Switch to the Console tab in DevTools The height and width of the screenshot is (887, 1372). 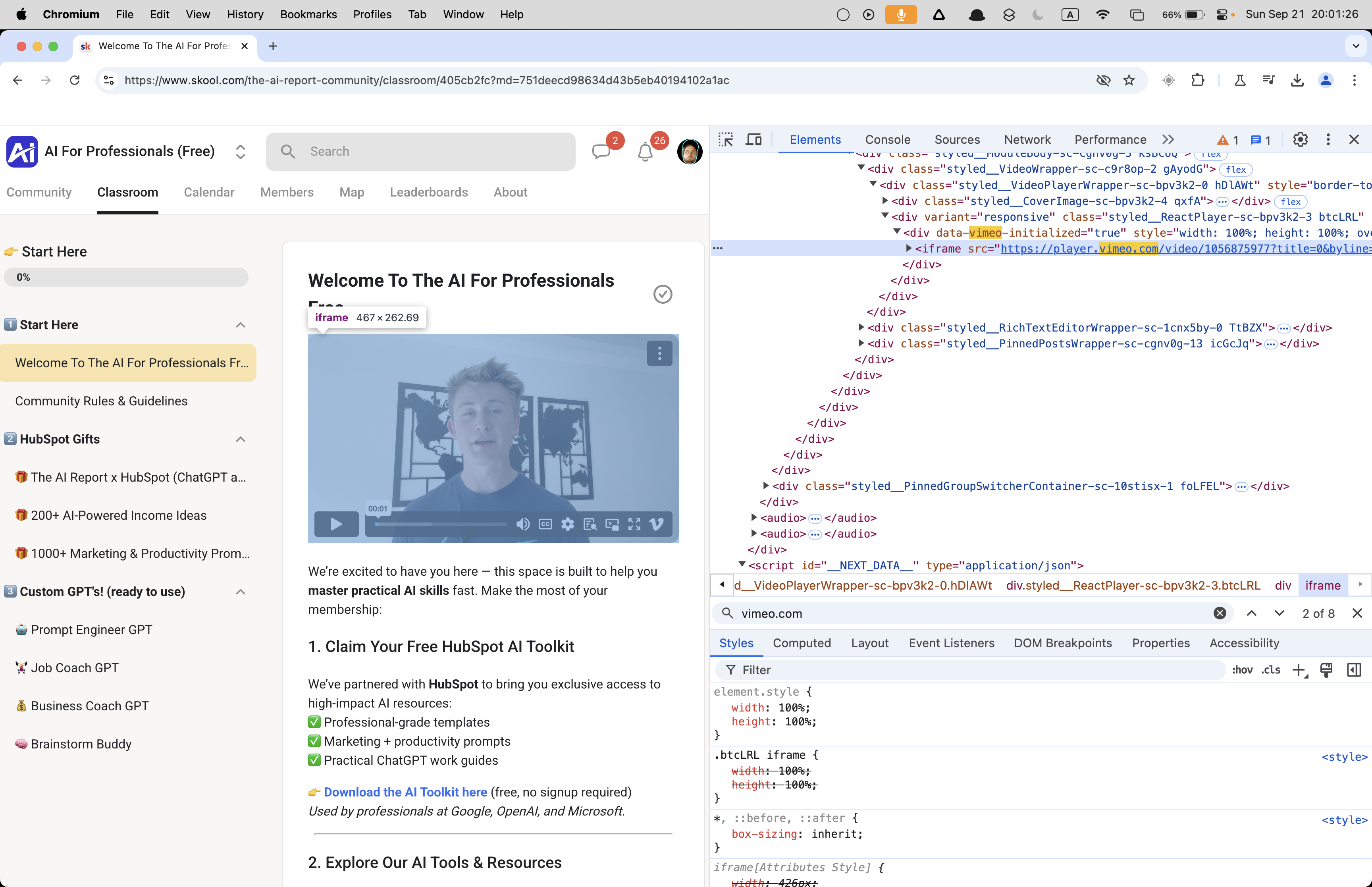(887, 140)
